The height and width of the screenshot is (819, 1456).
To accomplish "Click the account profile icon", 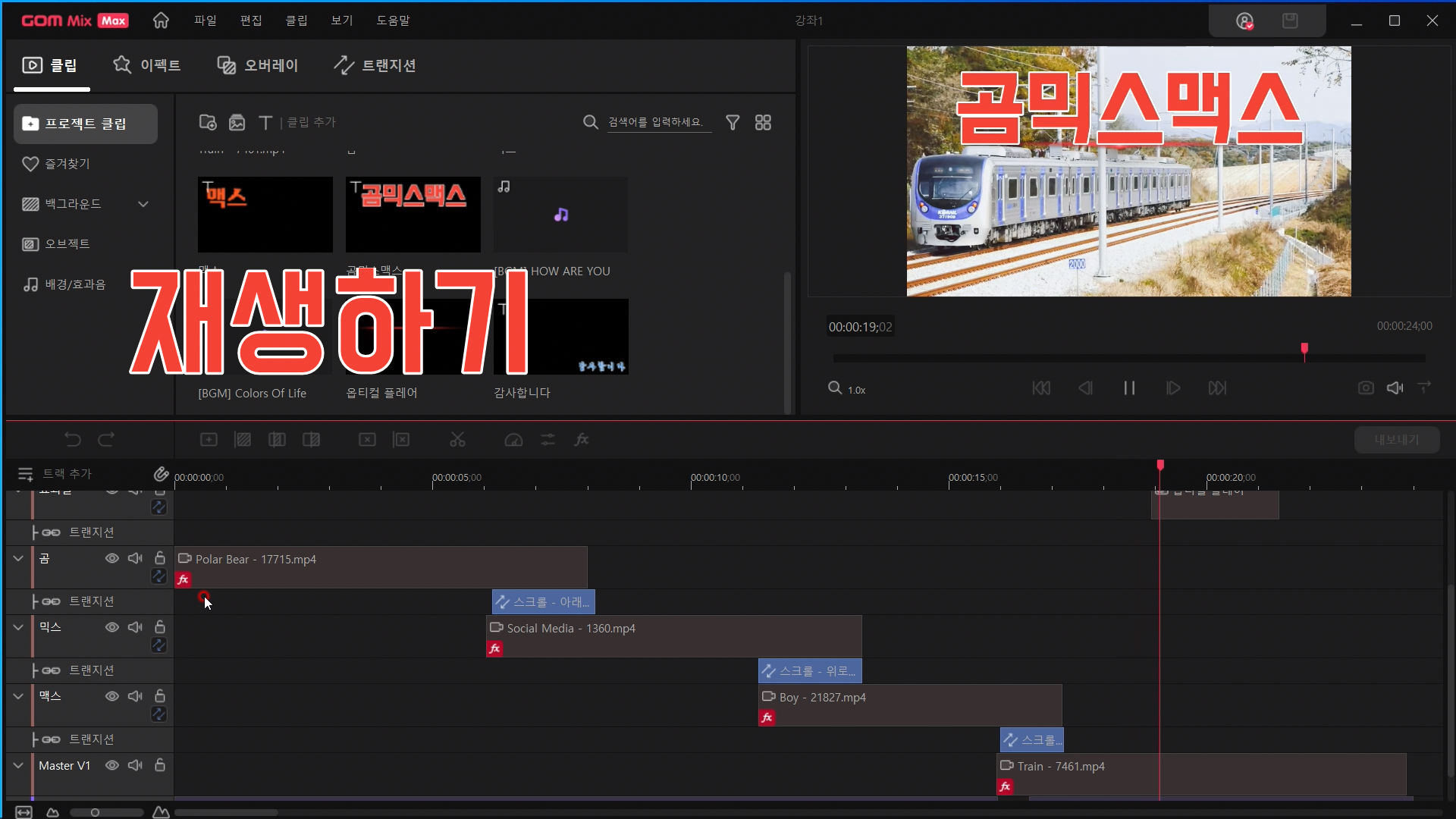I will [x=1244, y=21].
